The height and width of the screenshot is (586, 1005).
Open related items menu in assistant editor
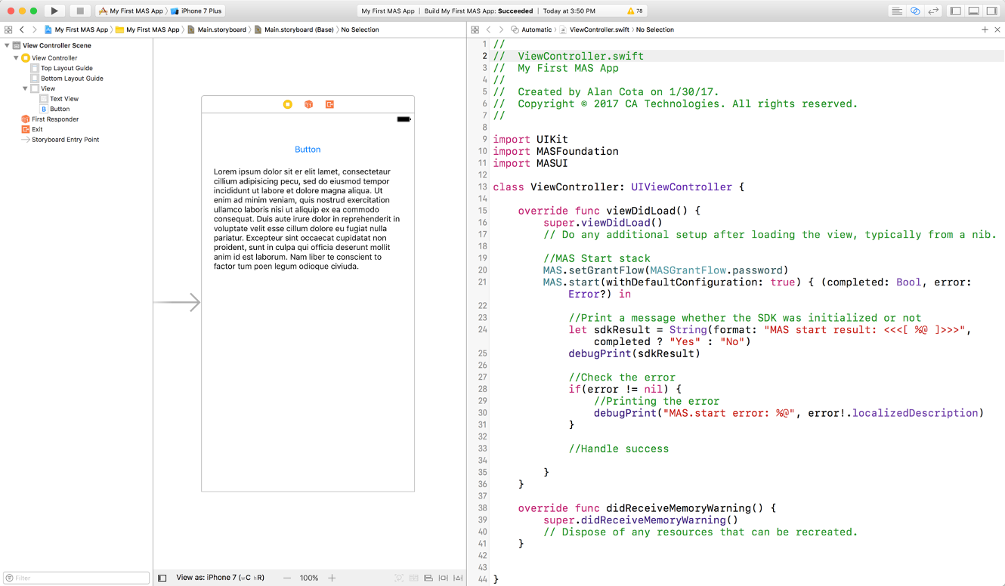tap(475, 29)
